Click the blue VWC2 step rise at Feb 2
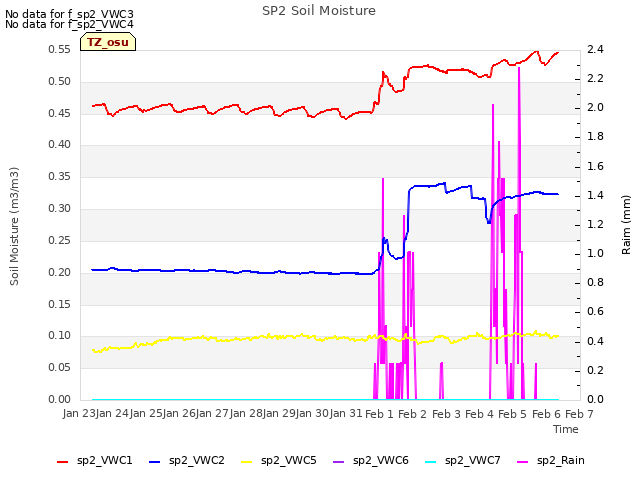This screenshot has height=480, width=640. point(409,212)
